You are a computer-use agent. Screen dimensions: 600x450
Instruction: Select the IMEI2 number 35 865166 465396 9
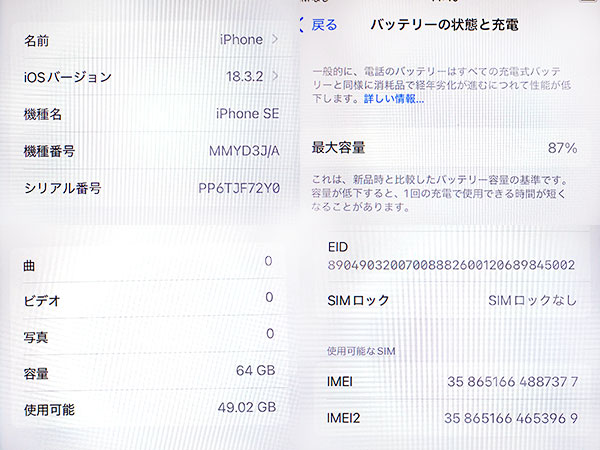[511, 418]
